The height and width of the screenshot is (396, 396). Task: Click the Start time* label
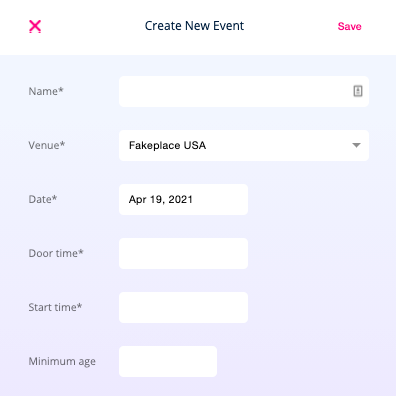pos(55,307)
